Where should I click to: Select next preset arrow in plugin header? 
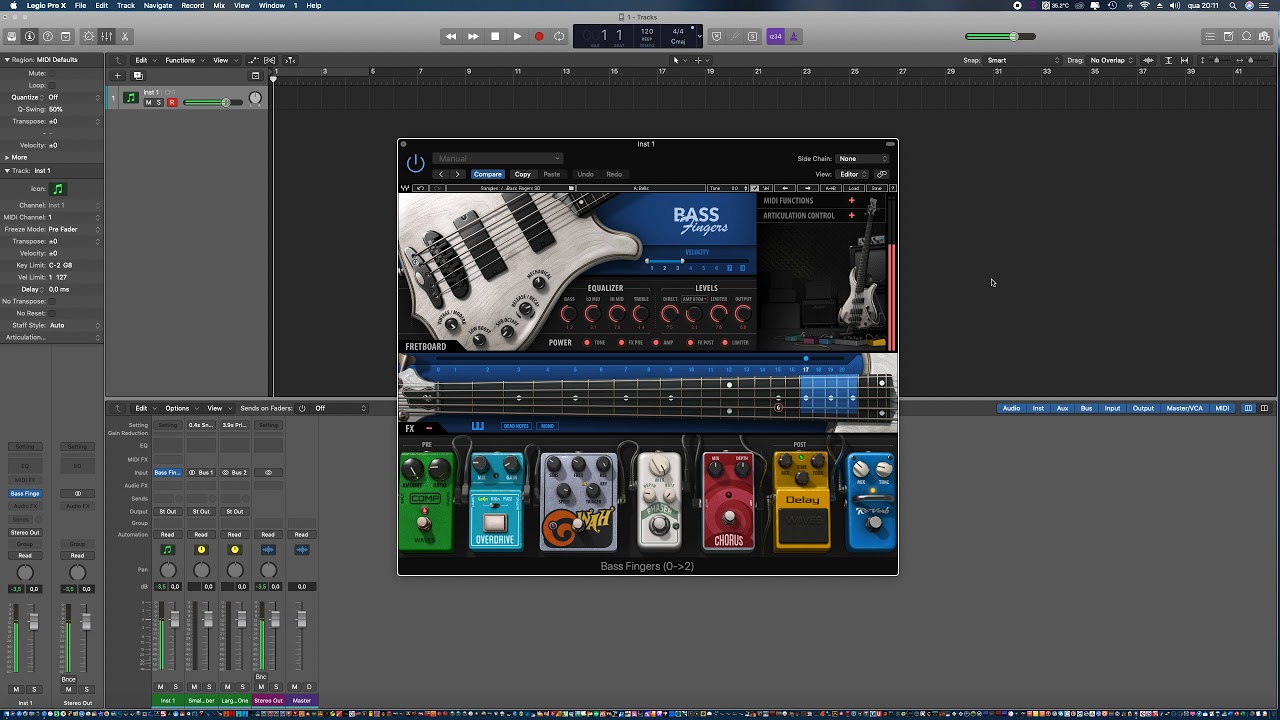tap(458, 174)
